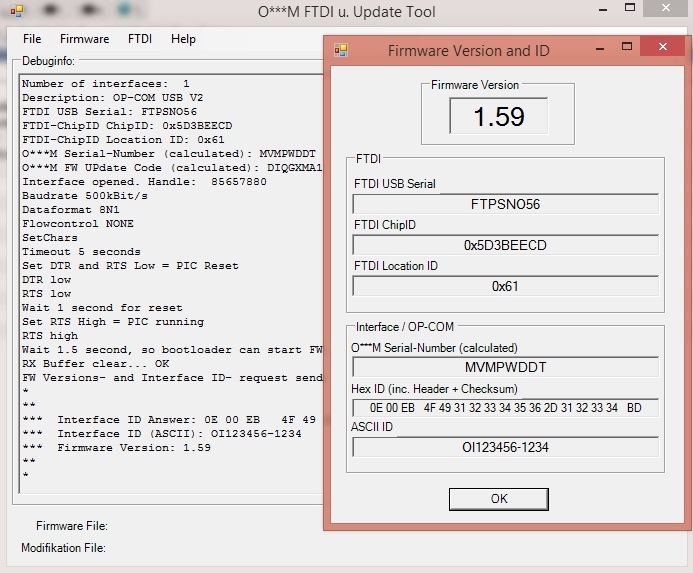Open the Firmware menu
This screenshot has height=573, width=693.
coord(84,39)
